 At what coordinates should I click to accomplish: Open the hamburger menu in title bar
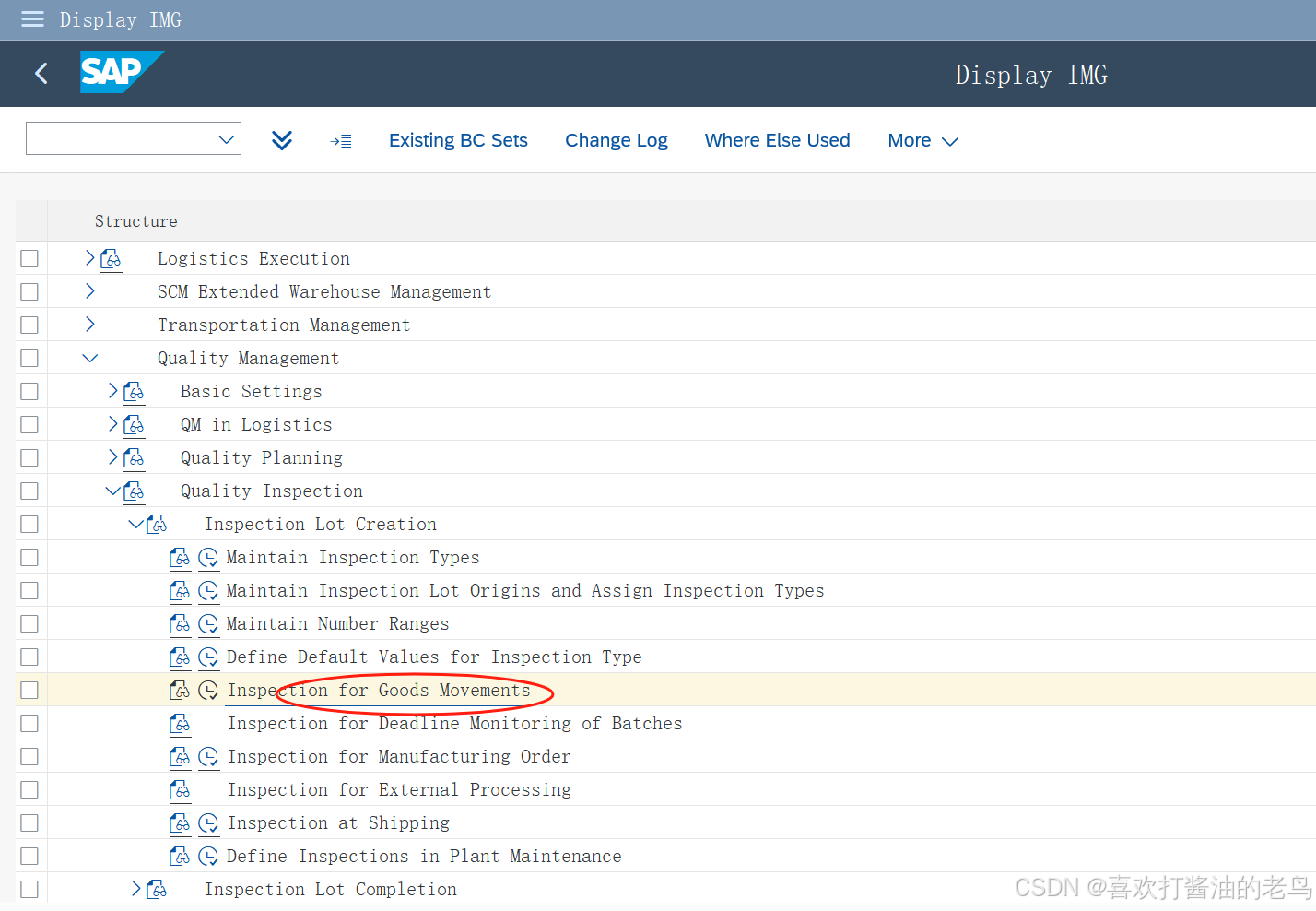(x=32, y=19)
